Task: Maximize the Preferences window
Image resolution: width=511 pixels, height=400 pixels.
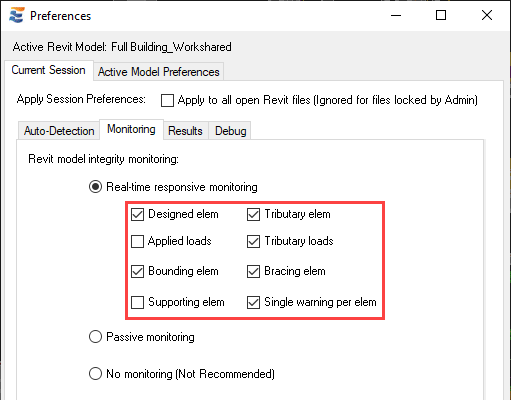Action: (441, 15)
